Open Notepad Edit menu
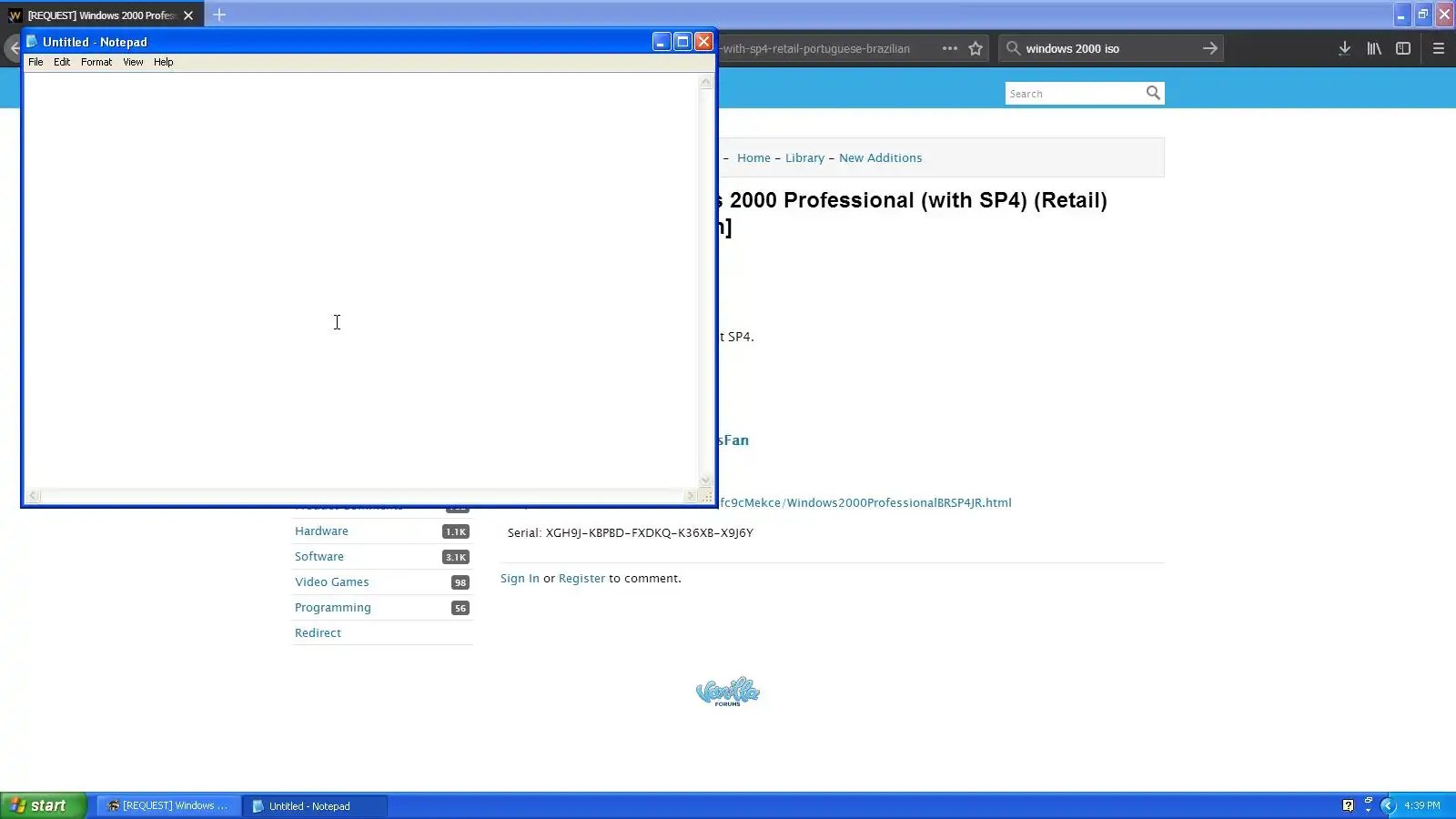Image resolution: width=1456 pixels, height=819 pixels. (62, 62)
